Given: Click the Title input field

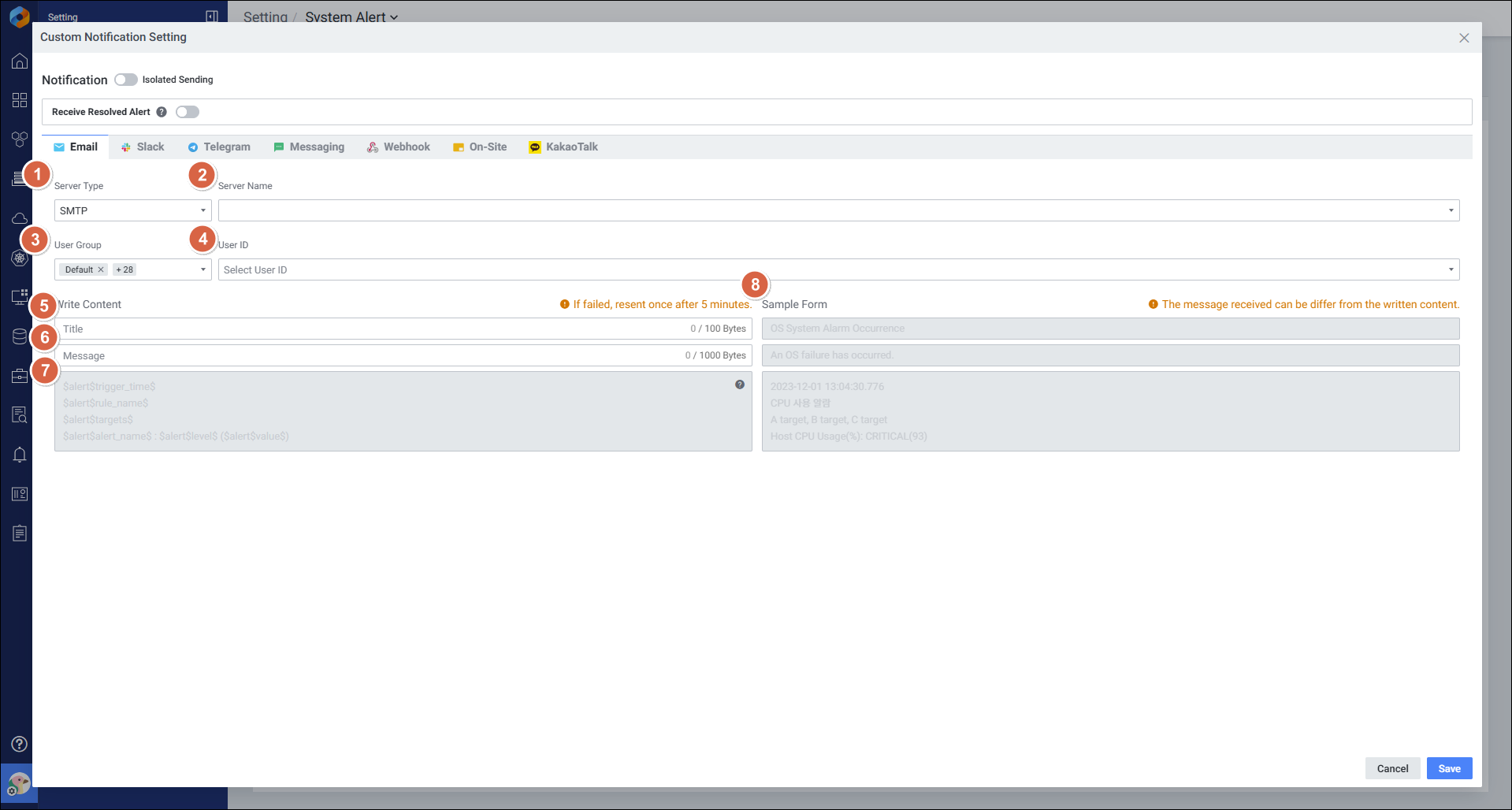Looking at the screenshot, I should pyautogui.click(x=370, y=329).
